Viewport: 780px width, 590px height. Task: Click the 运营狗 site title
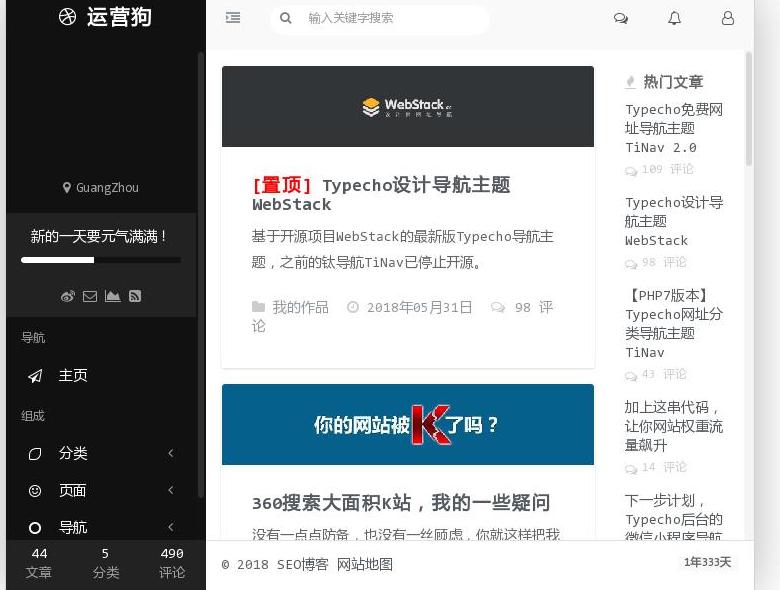119,17
